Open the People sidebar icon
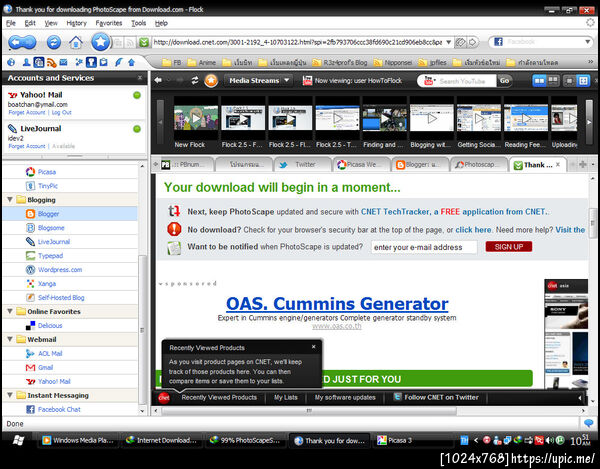 click(26, 62)
